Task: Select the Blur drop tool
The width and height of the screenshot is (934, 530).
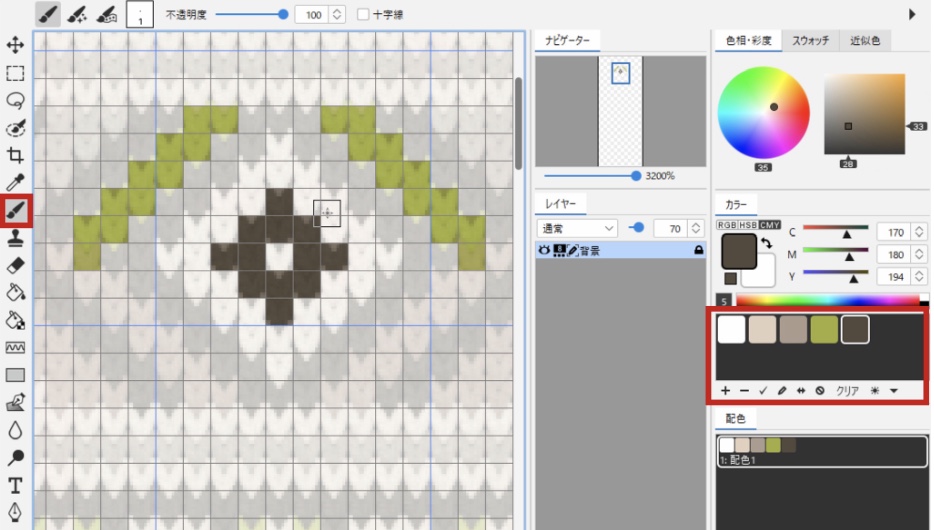Action: coord(15,430)
